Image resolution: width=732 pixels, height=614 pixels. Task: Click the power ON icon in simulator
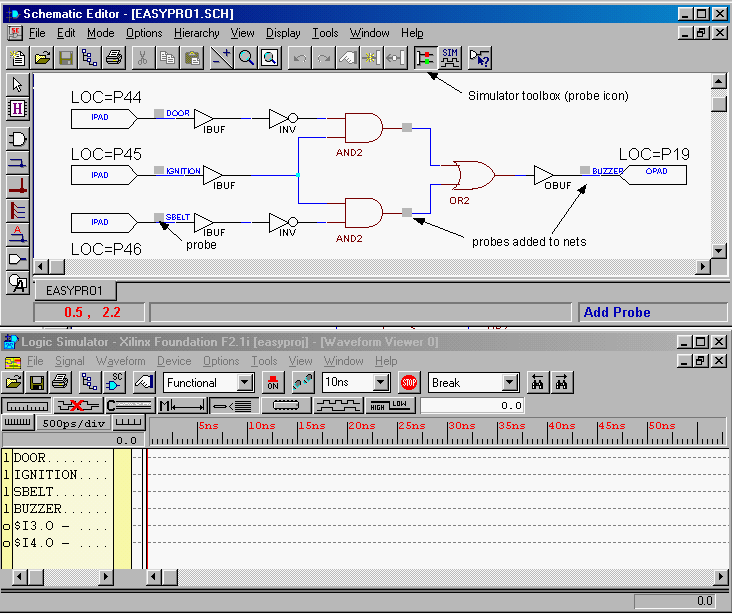coord(273,382)
